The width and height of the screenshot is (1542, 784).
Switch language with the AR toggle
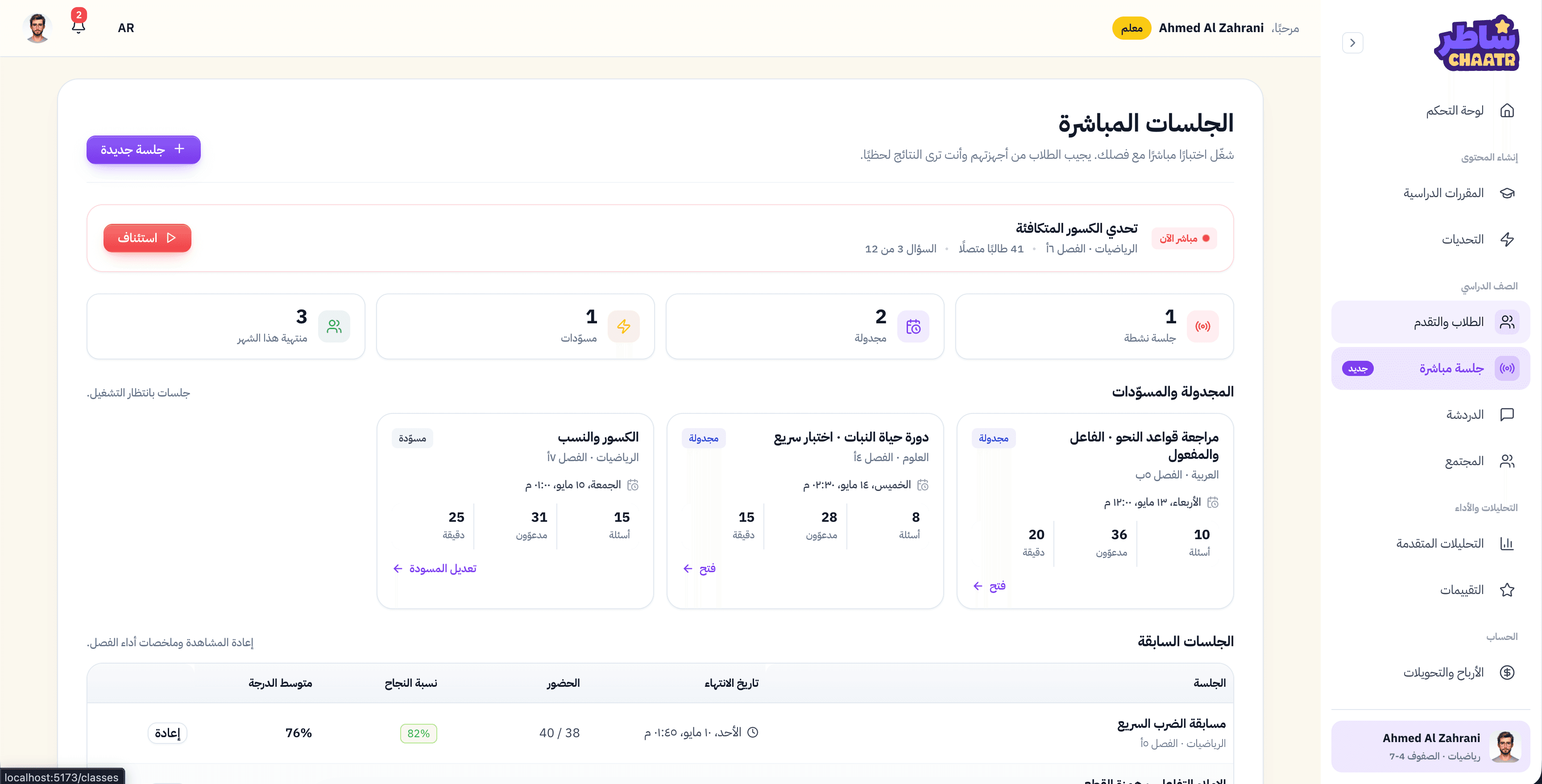pyautogui.click(x=126, y=28)
